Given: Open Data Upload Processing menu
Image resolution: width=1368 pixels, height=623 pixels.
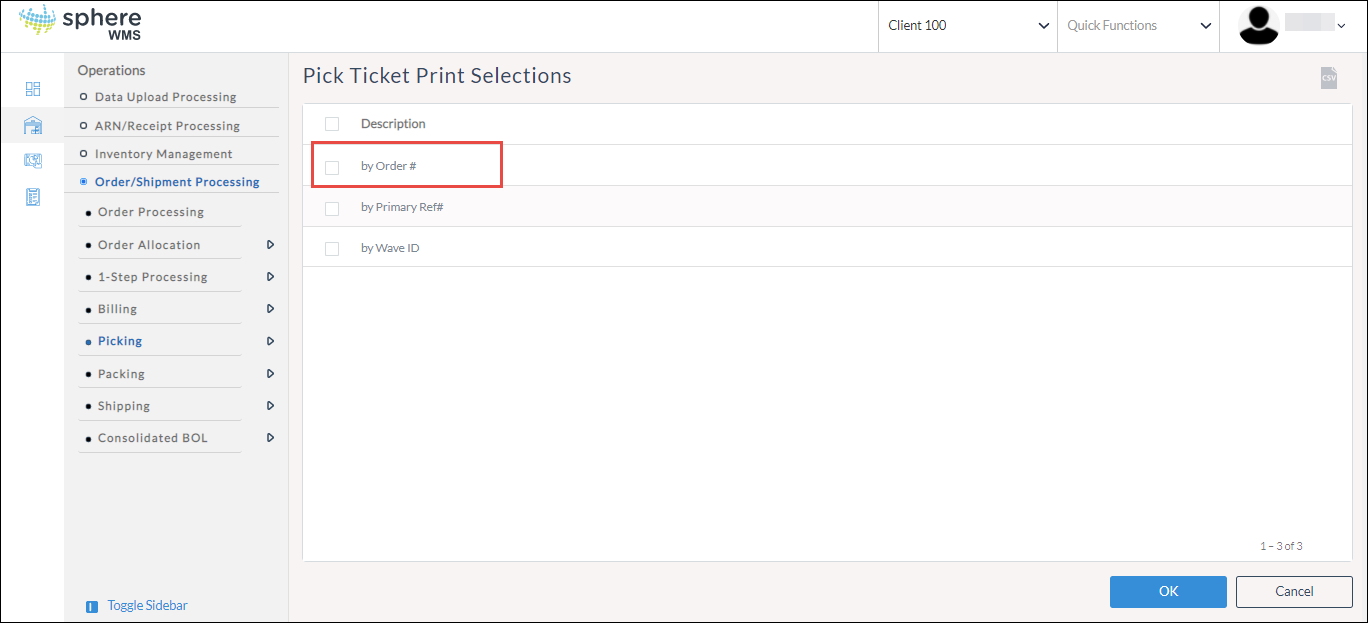Looking at the screenshot, I should tap(165, 97).
